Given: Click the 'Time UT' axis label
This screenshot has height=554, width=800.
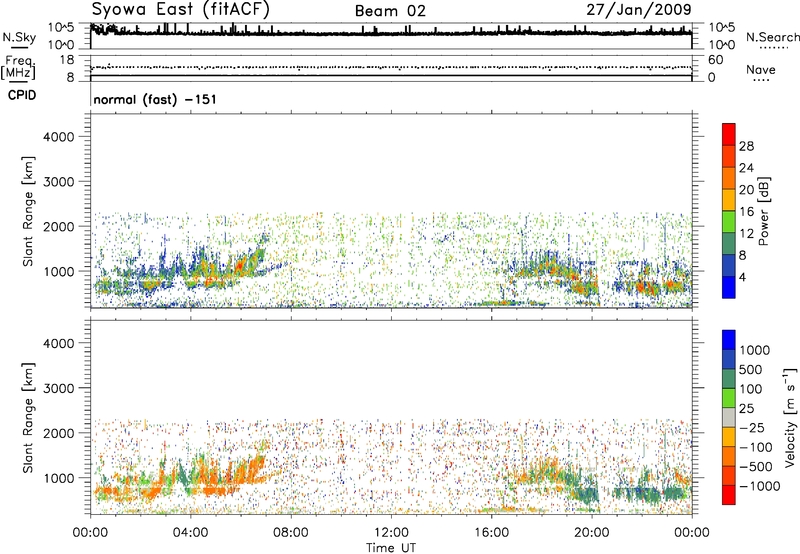Looking at the screenshot, I should [x=391, y=548].
